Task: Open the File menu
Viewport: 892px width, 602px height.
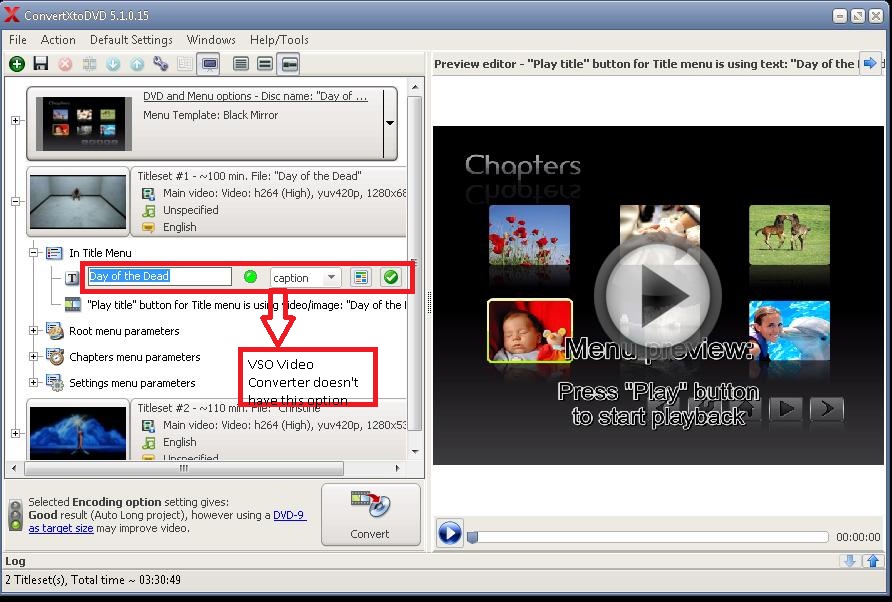Action: [x=18, y=40]
